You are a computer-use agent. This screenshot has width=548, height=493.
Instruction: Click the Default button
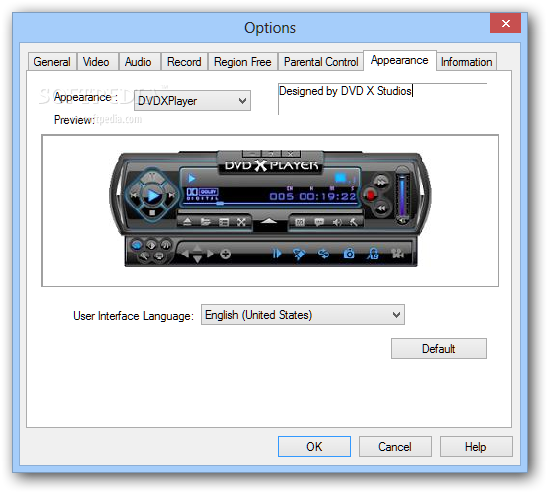coord(439,348)
